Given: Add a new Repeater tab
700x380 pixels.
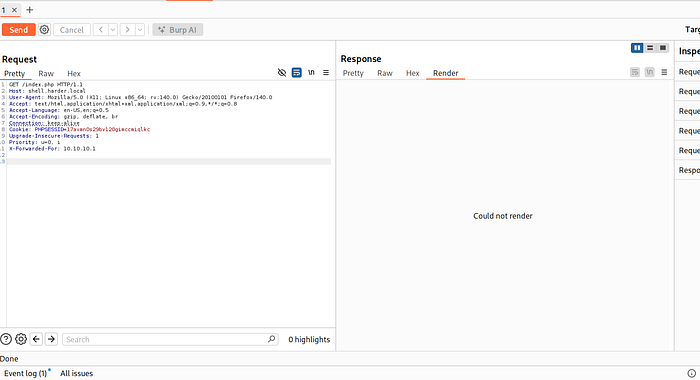Looking at the screenshot, I should click(x=29, y=10).
